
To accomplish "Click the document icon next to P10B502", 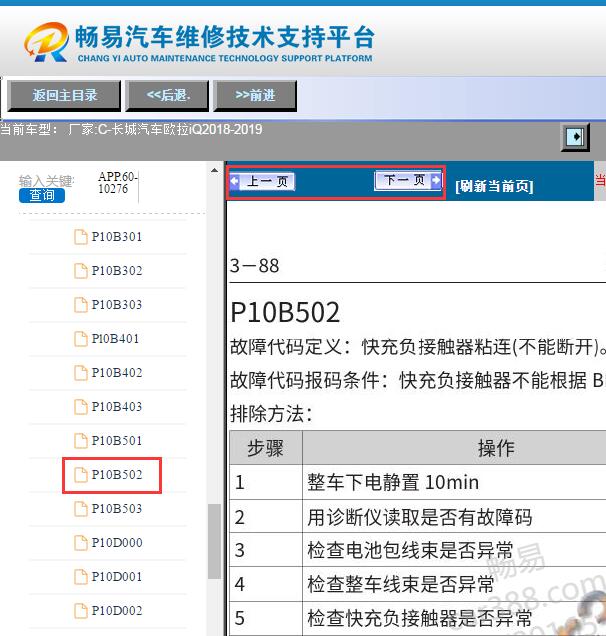I will point(81,475).
